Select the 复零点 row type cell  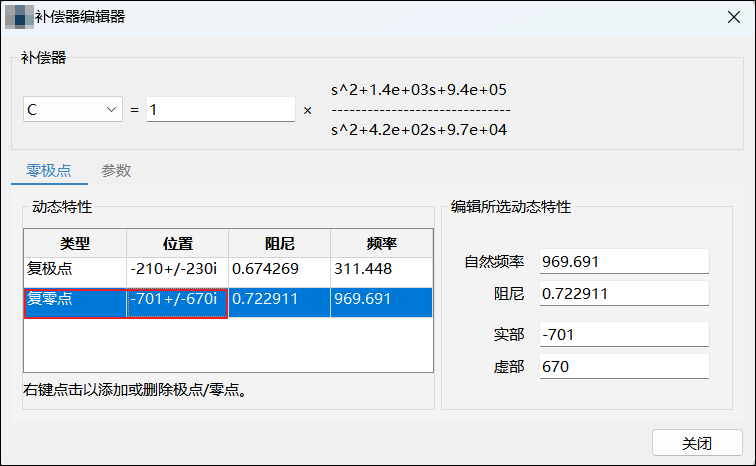tap(75, 300)
